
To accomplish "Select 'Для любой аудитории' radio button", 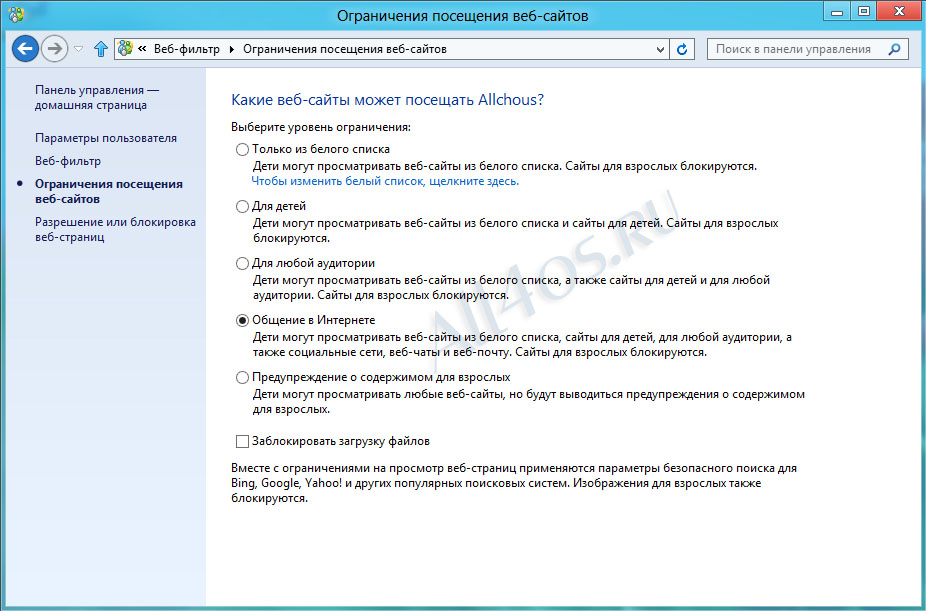I will coord(242,263).
